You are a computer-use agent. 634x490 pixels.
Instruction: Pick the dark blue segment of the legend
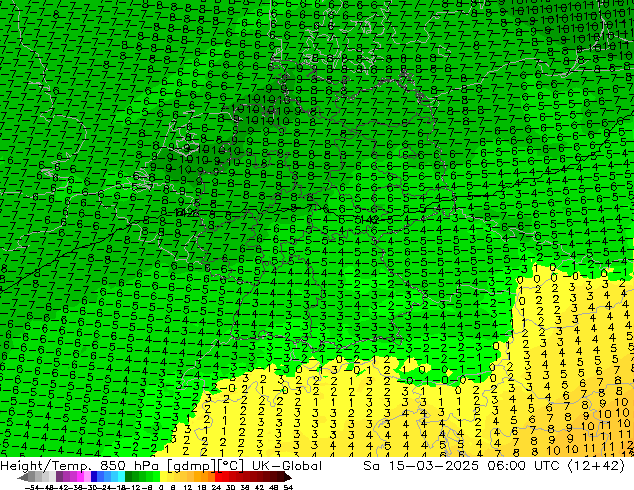pyautogui.click(x=94, y=477)
